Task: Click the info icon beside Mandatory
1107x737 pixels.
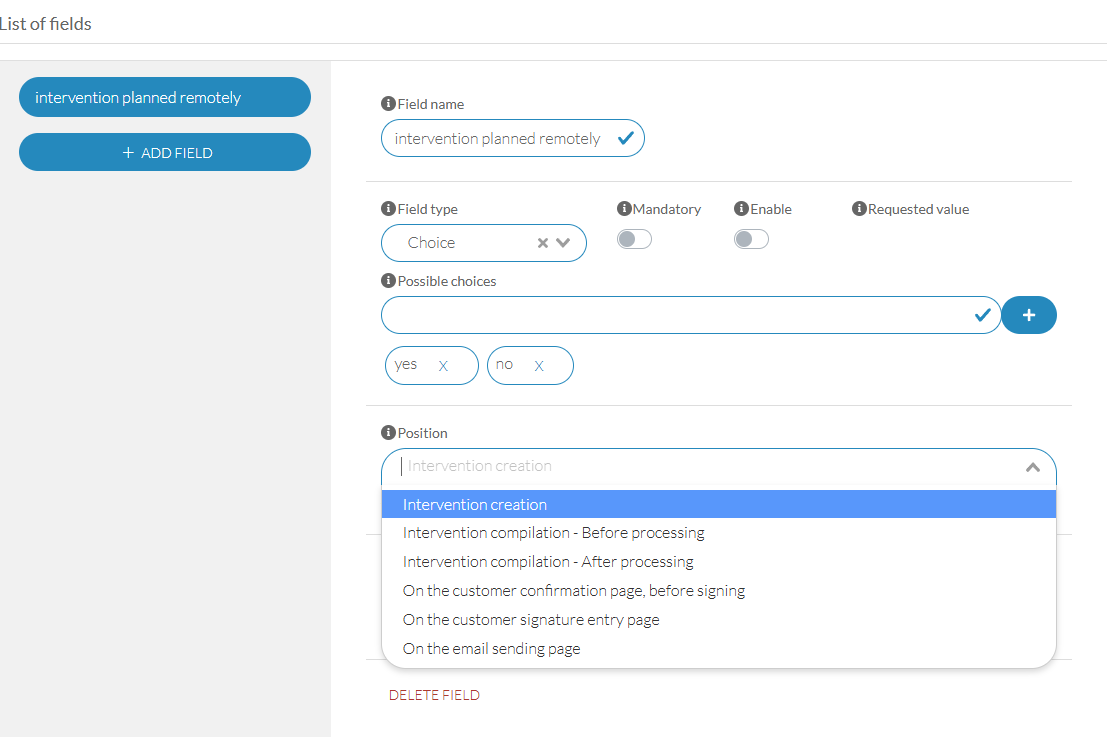Action: point(624,208)
